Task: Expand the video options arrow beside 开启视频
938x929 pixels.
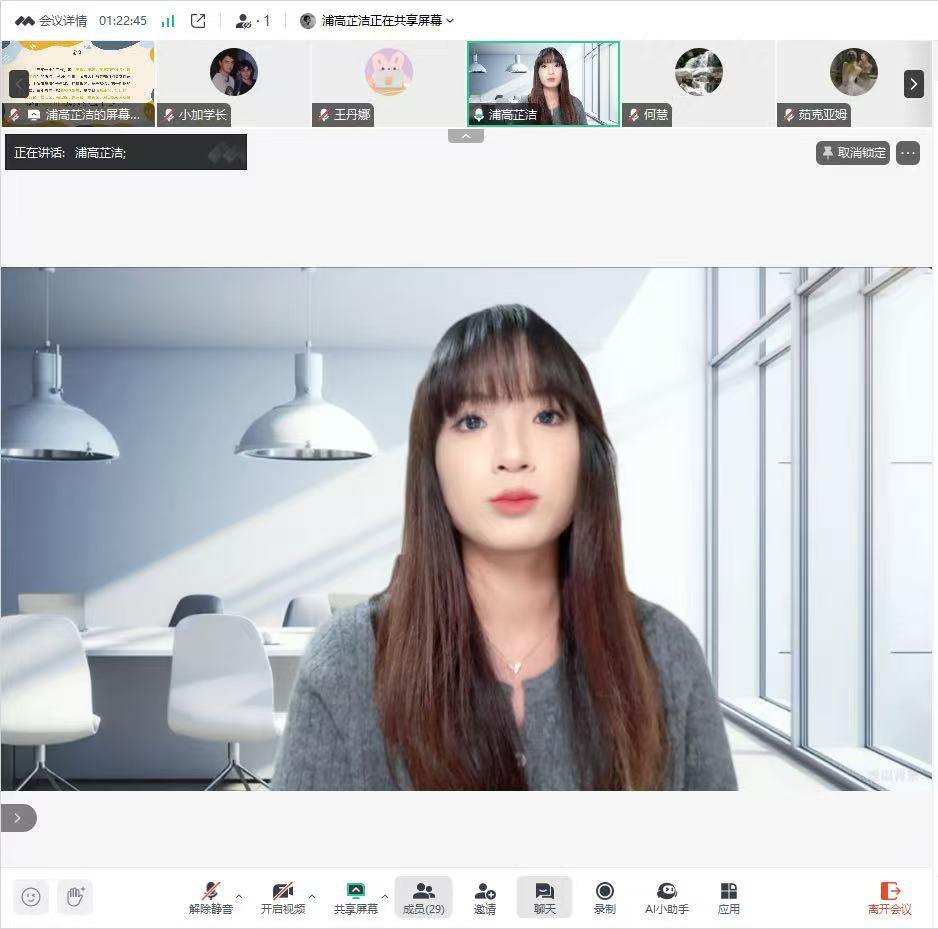Action: pos(312,895)
